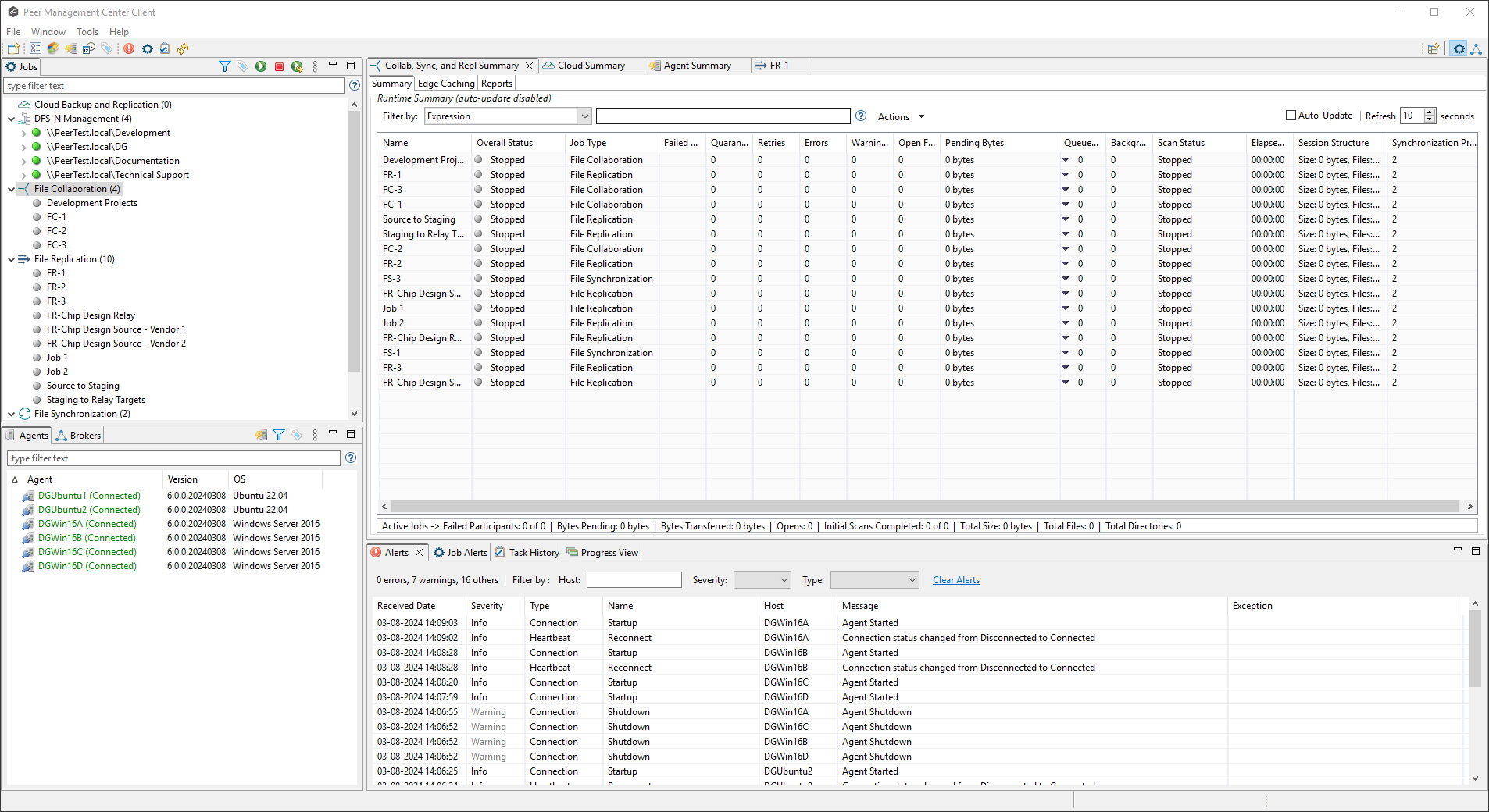1489x812 pixels.
Task: Click the pie chart icon in main toolbar
Action: pos(53,48)
